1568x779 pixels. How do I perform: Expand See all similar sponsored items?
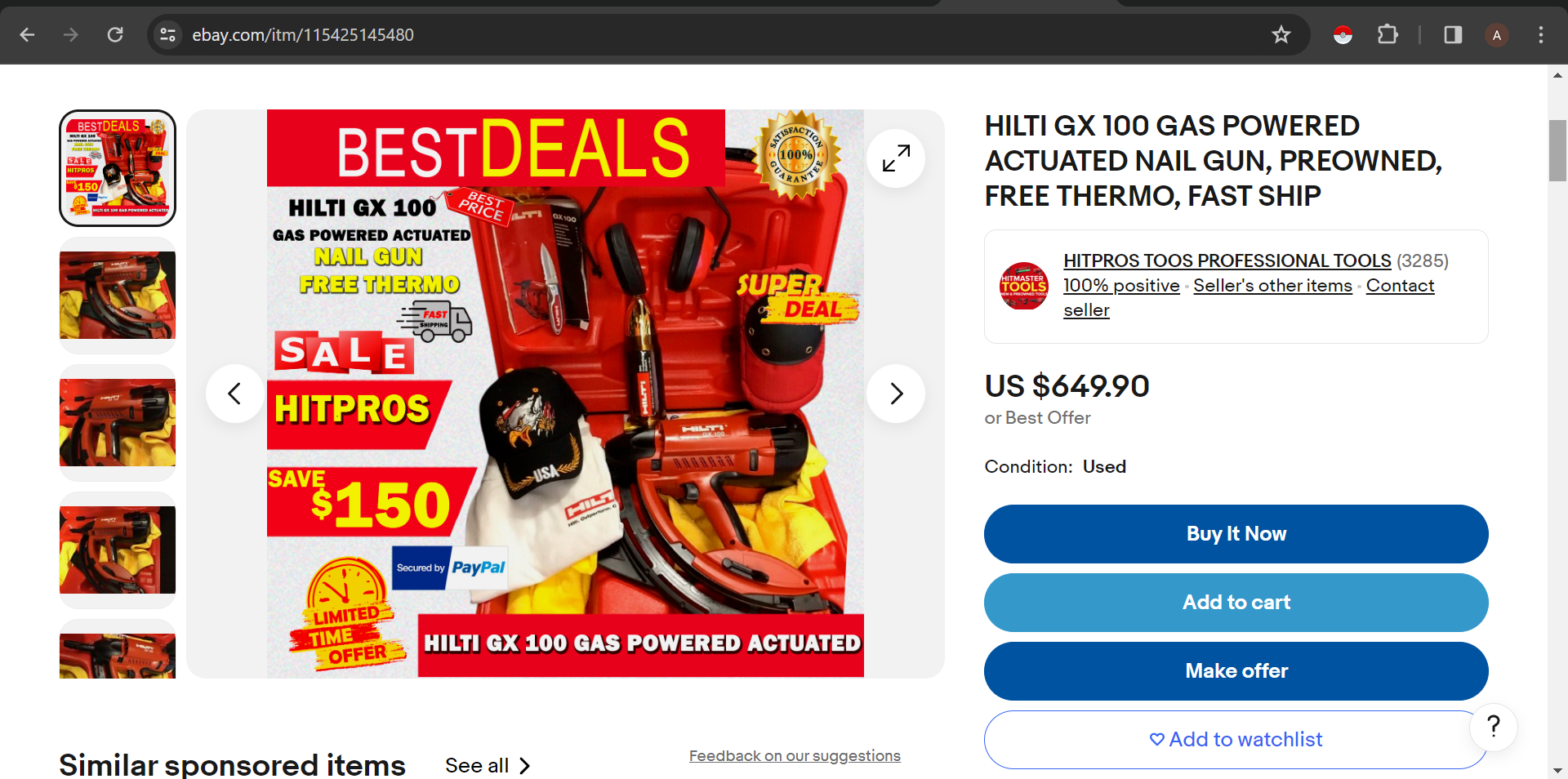point(488,765)
